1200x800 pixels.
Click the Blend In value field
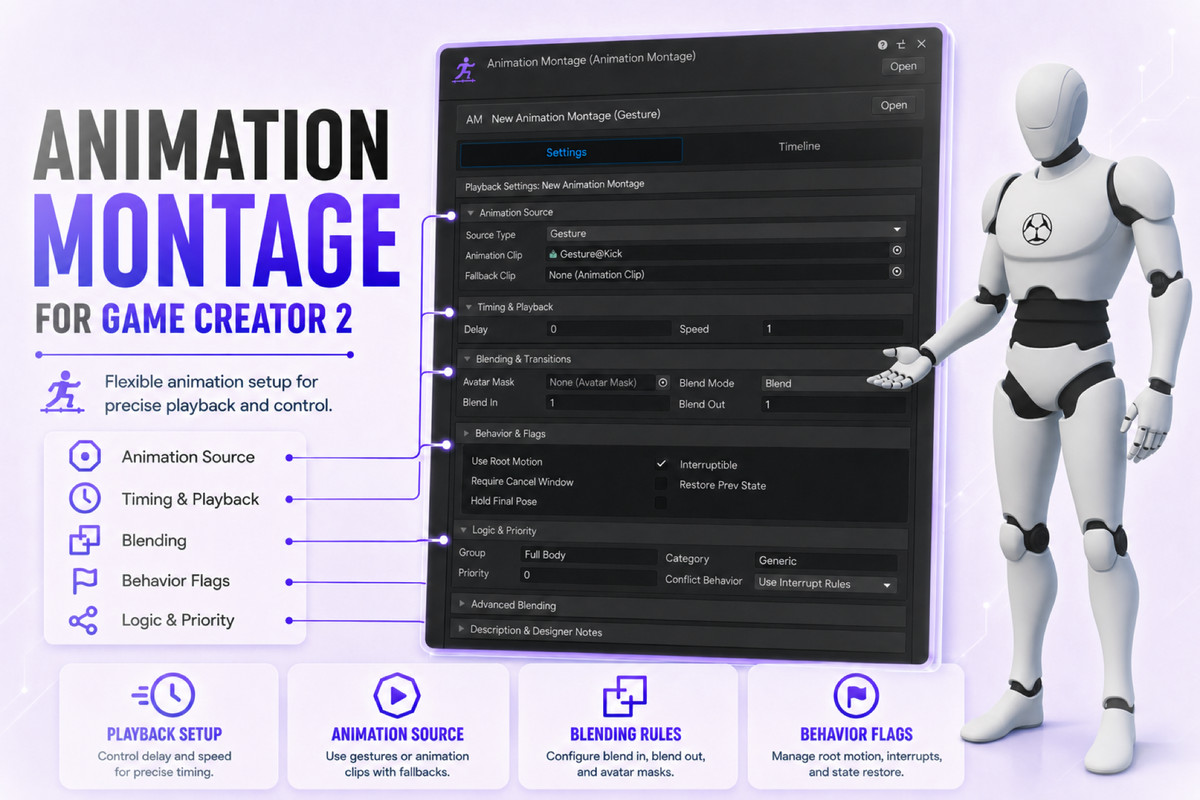pyautogui.click(x=607, y=403)
